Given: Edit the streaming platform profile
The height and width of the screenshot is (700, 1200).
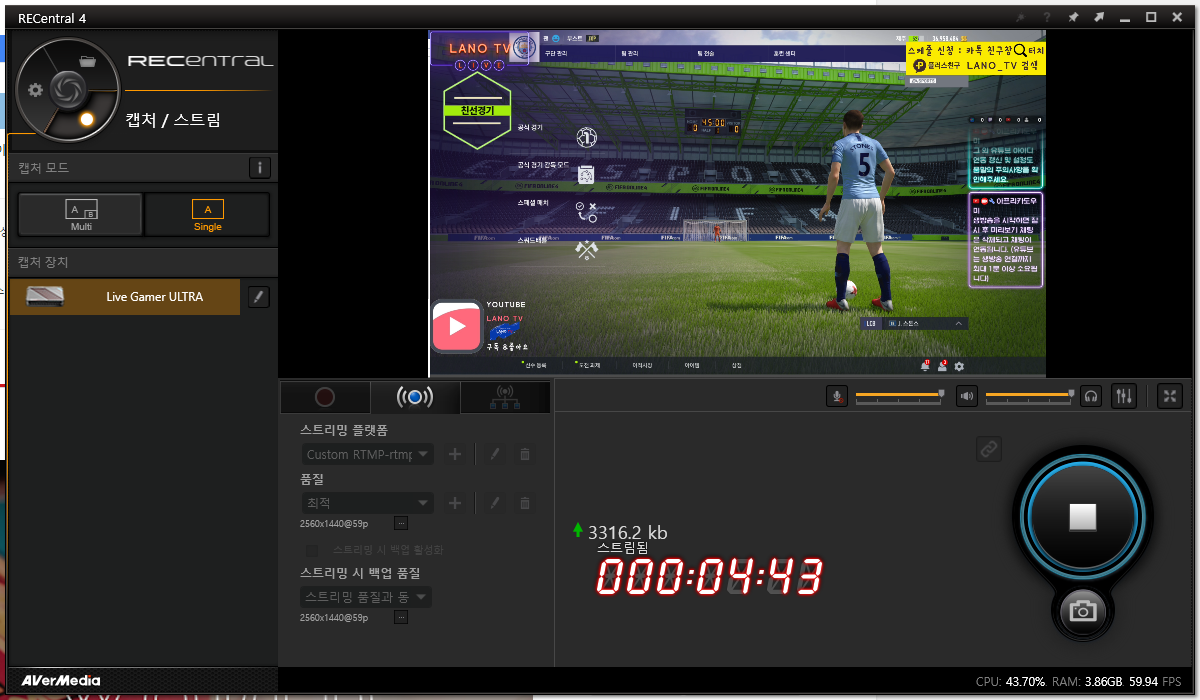Looking at the screenshot, I should point(494,454).
